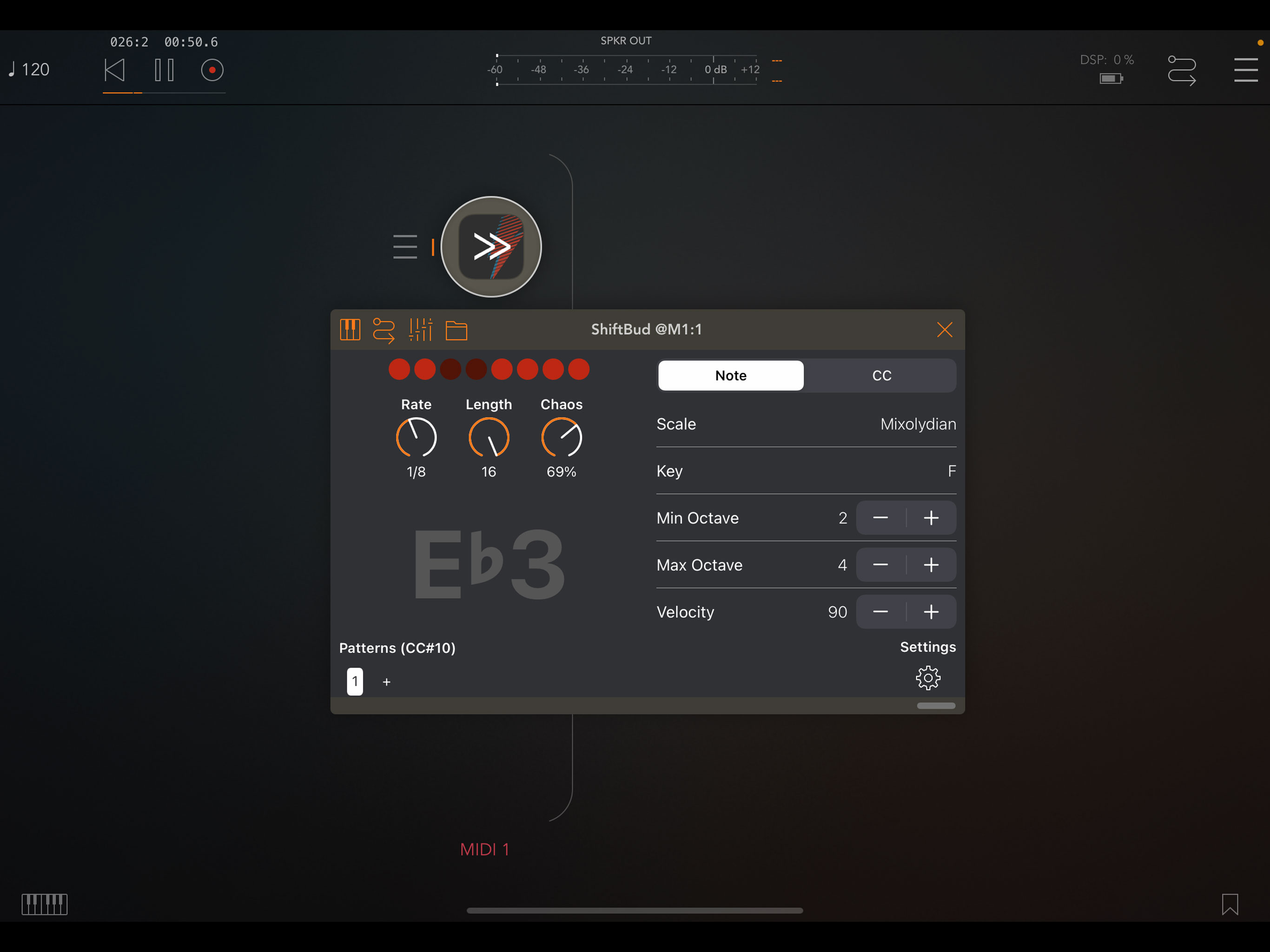Open the main hamburger menu top right
Image resolution: width=1270 pixels, height=952 pixels.
tap(1245, 70)
